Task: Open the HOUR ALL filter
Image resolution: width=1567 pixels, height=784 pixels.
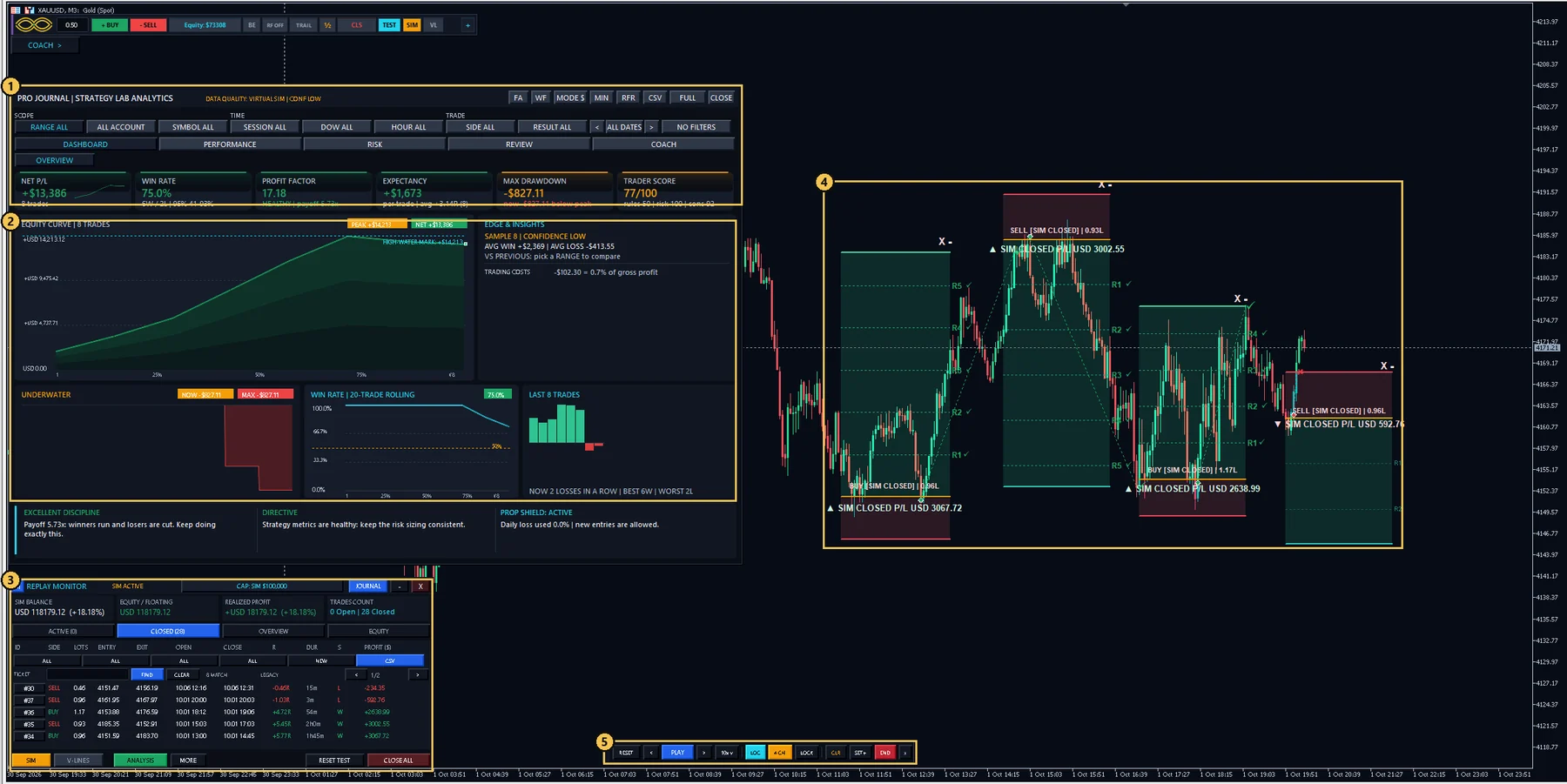Action: click(x=408, y=127)
